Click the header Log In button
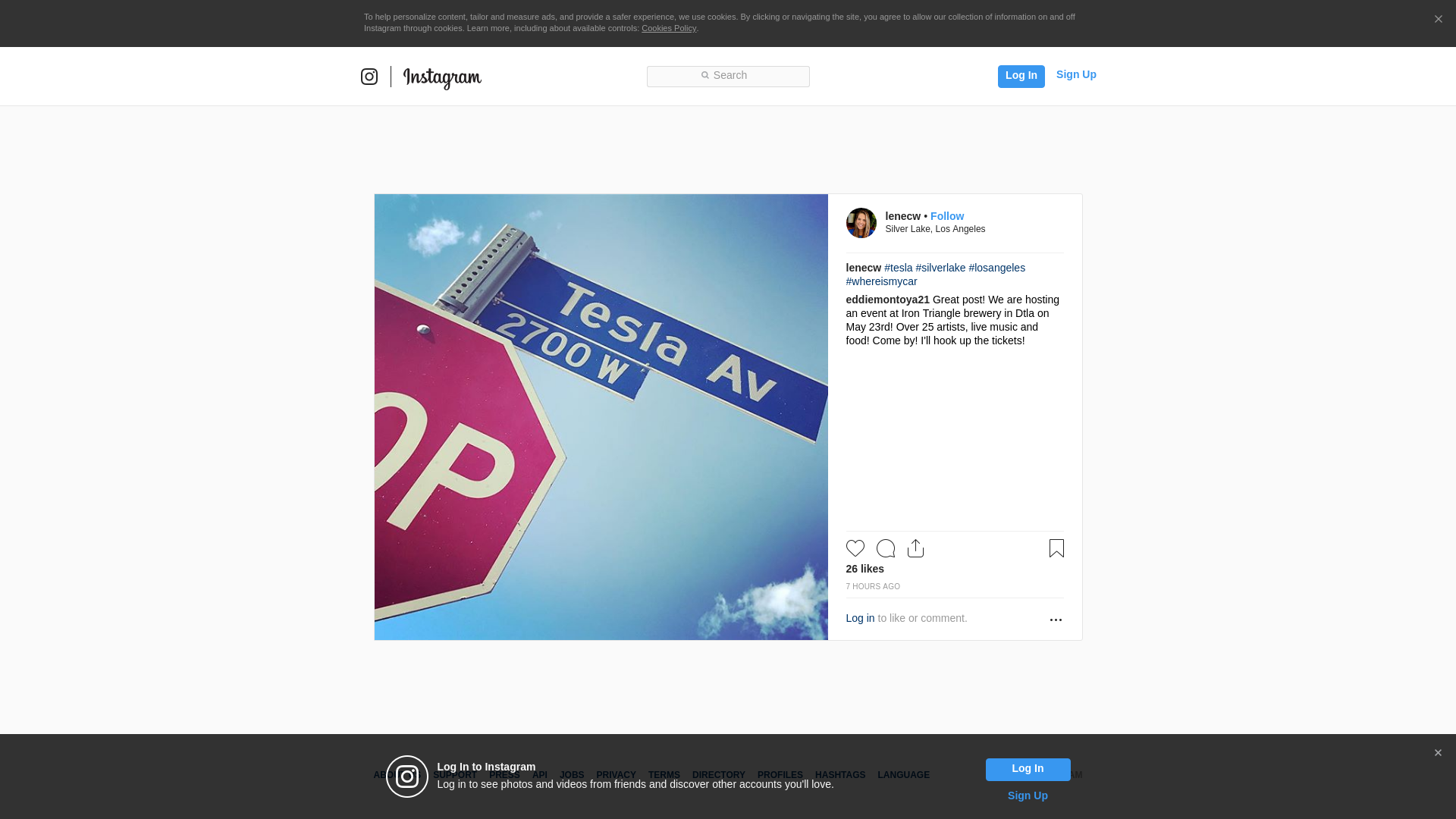Screen dimensions: 1456x819 (x=1021, y=76)
